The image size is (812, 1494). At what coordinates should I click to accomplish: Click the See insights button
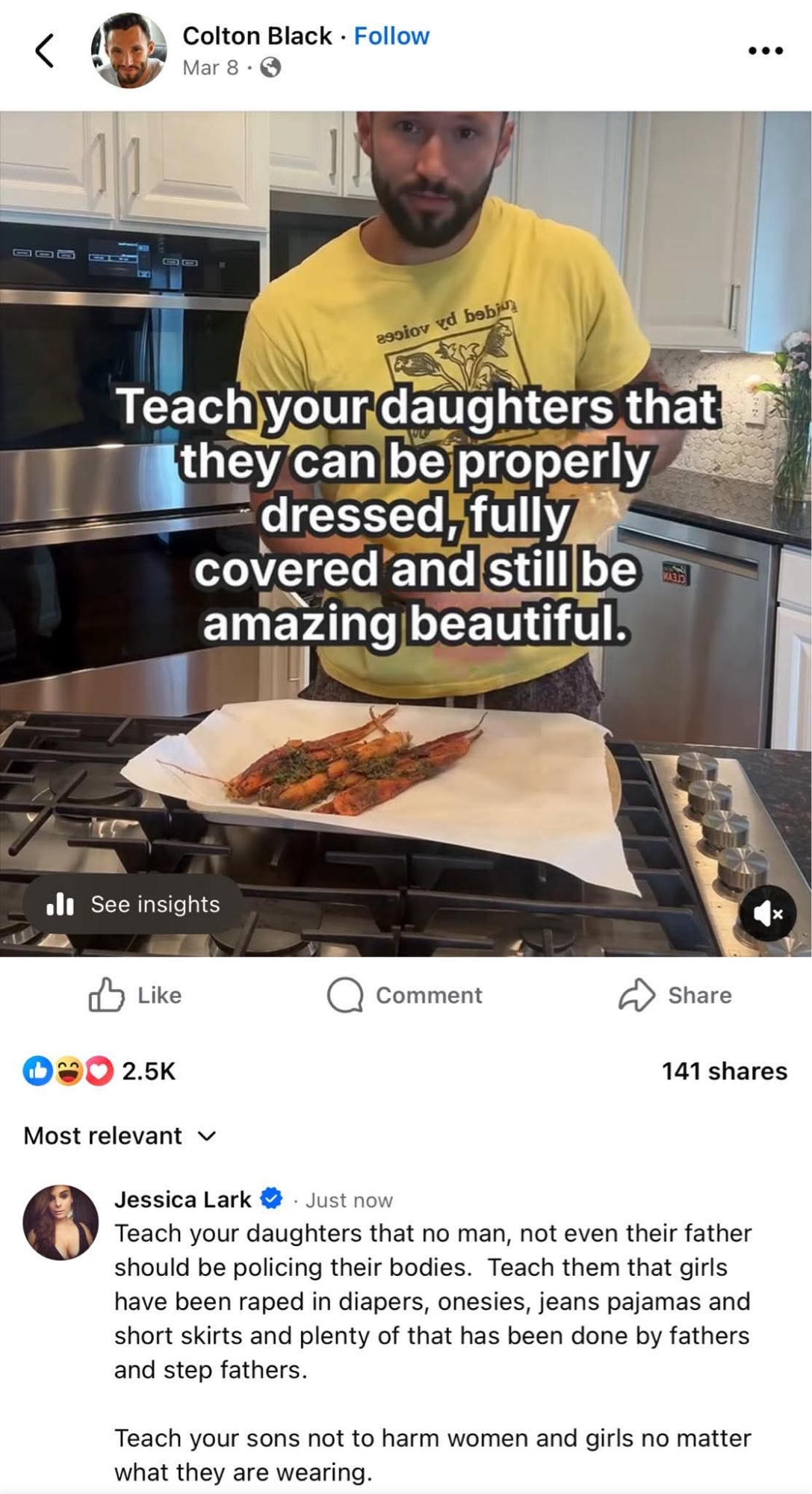tap(133, 905)
